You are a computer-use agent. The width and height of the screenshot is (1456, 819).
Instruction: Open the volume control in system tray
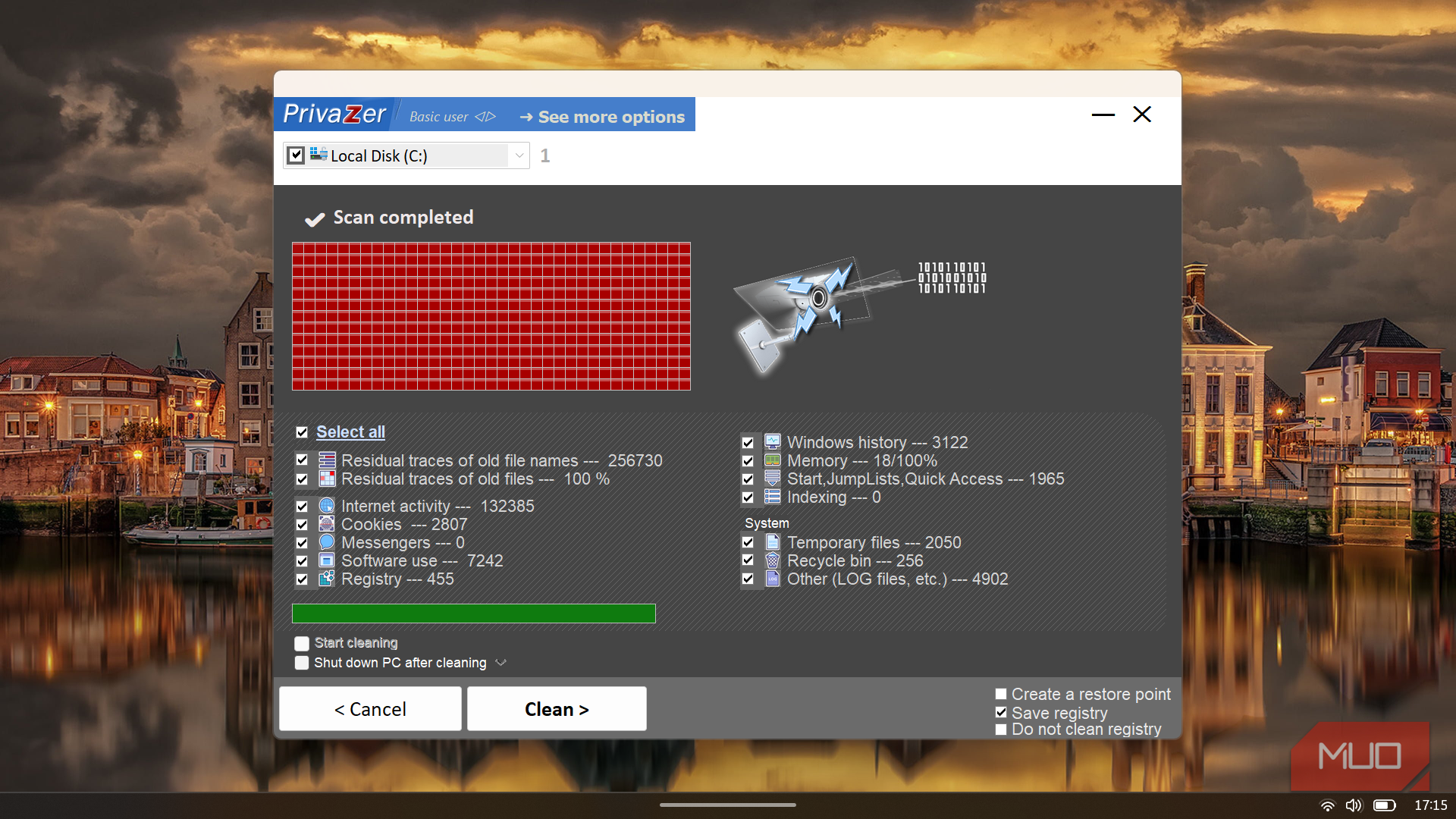click(1354, 805)
